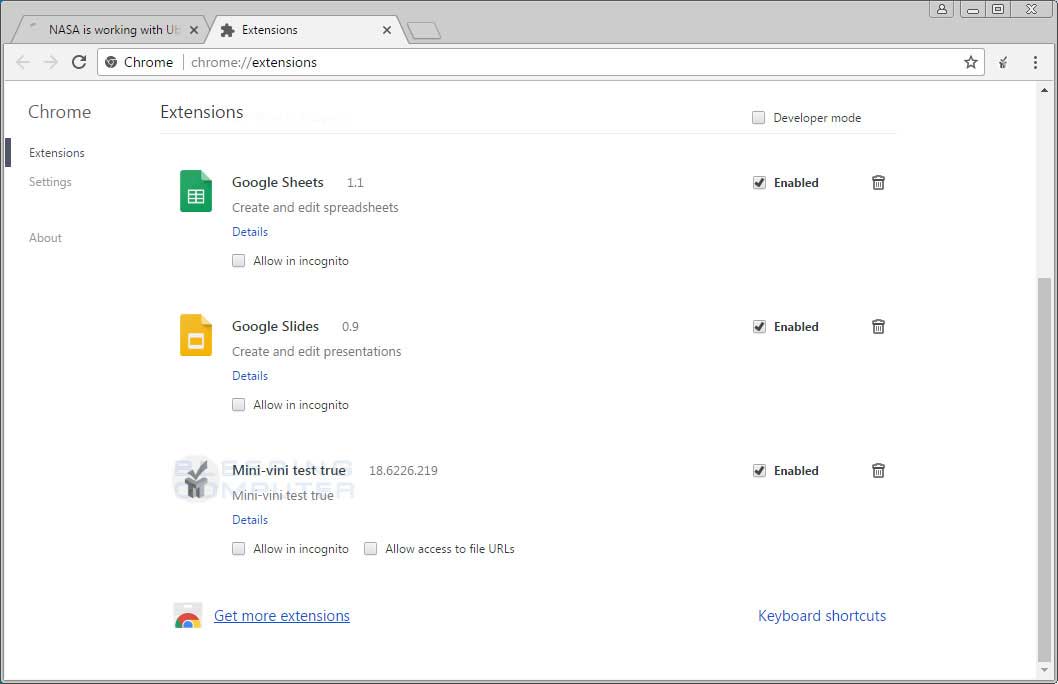Allow Google Slides in incognito
Viewport: 1058px width, 684px height.
tap(238, 405)
